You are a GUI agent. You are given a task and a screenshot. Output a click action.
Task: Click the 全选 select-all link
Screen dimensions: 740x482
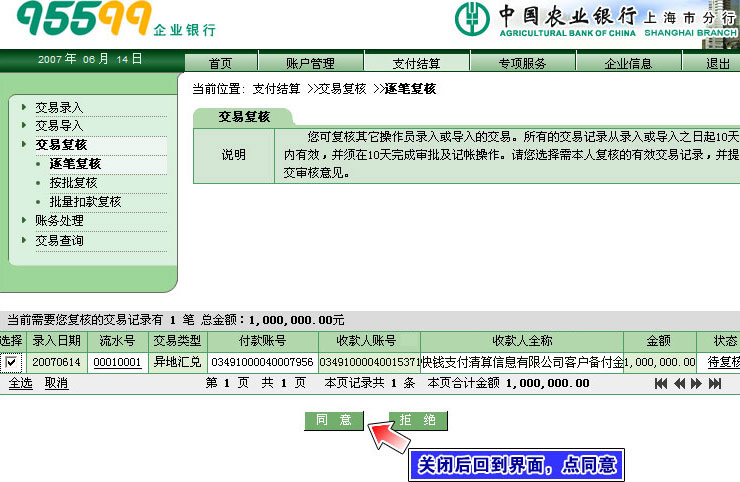(21, 383)
